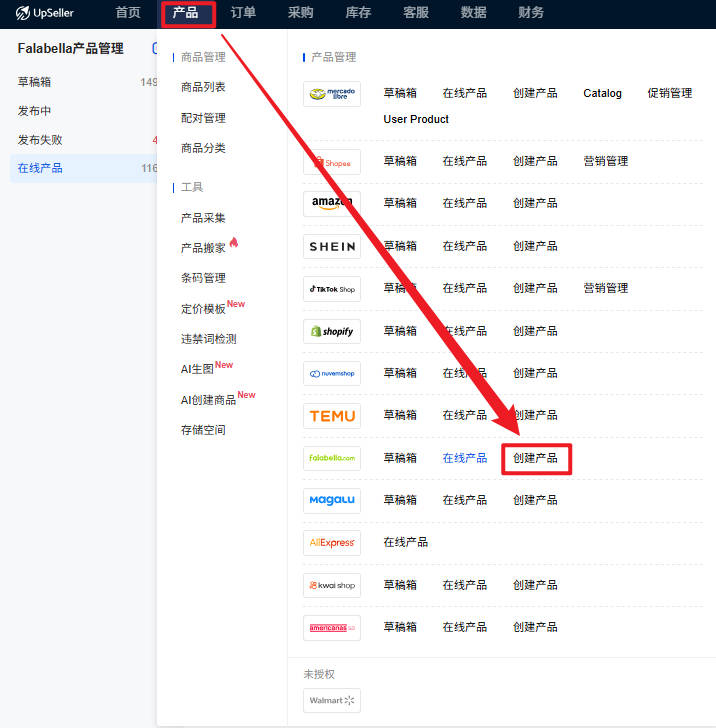Open Shopee 营销管理

pos(605,161)
